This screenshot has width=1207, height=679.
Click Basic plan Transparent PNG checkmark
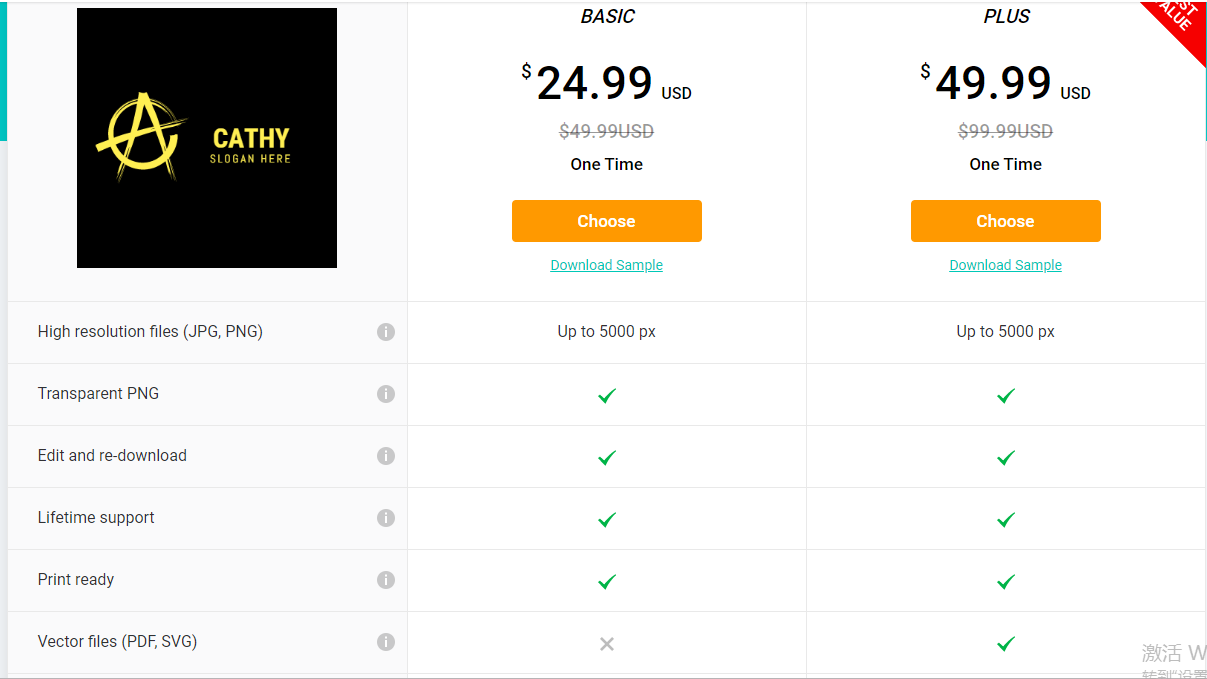click(x=606, y=396)
